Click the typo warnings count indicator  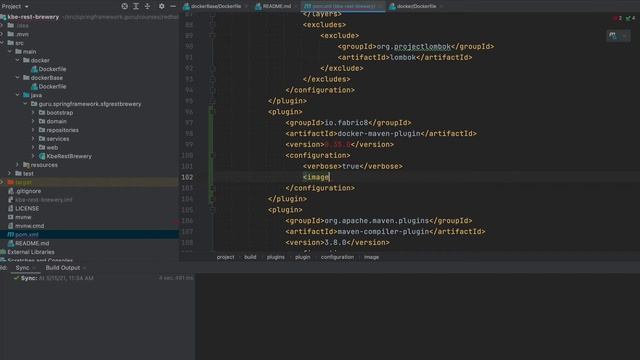point(631,18)
